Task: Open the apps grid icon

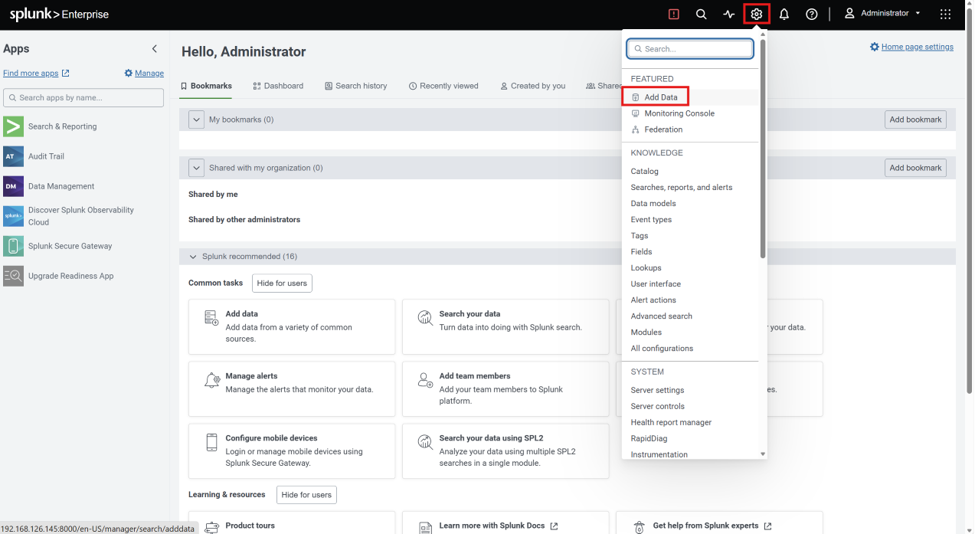Action: (x=945, y=14)
